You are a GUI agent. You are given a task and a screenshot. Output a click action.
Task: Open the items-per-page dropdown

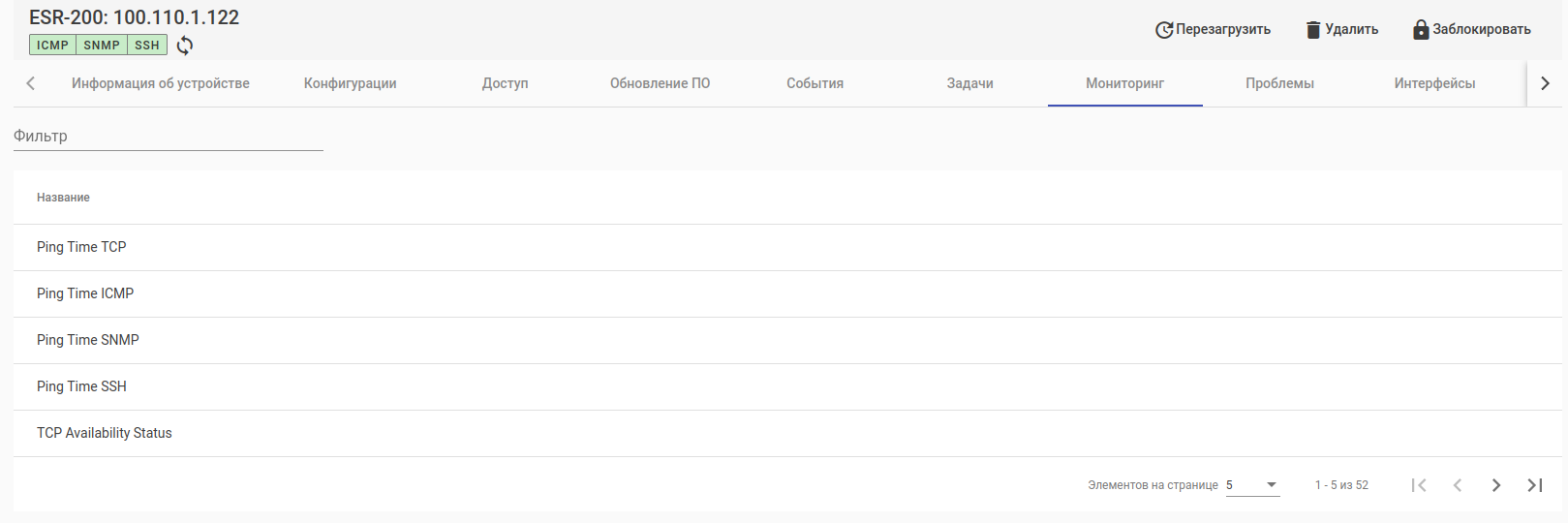pos(1252,485)
